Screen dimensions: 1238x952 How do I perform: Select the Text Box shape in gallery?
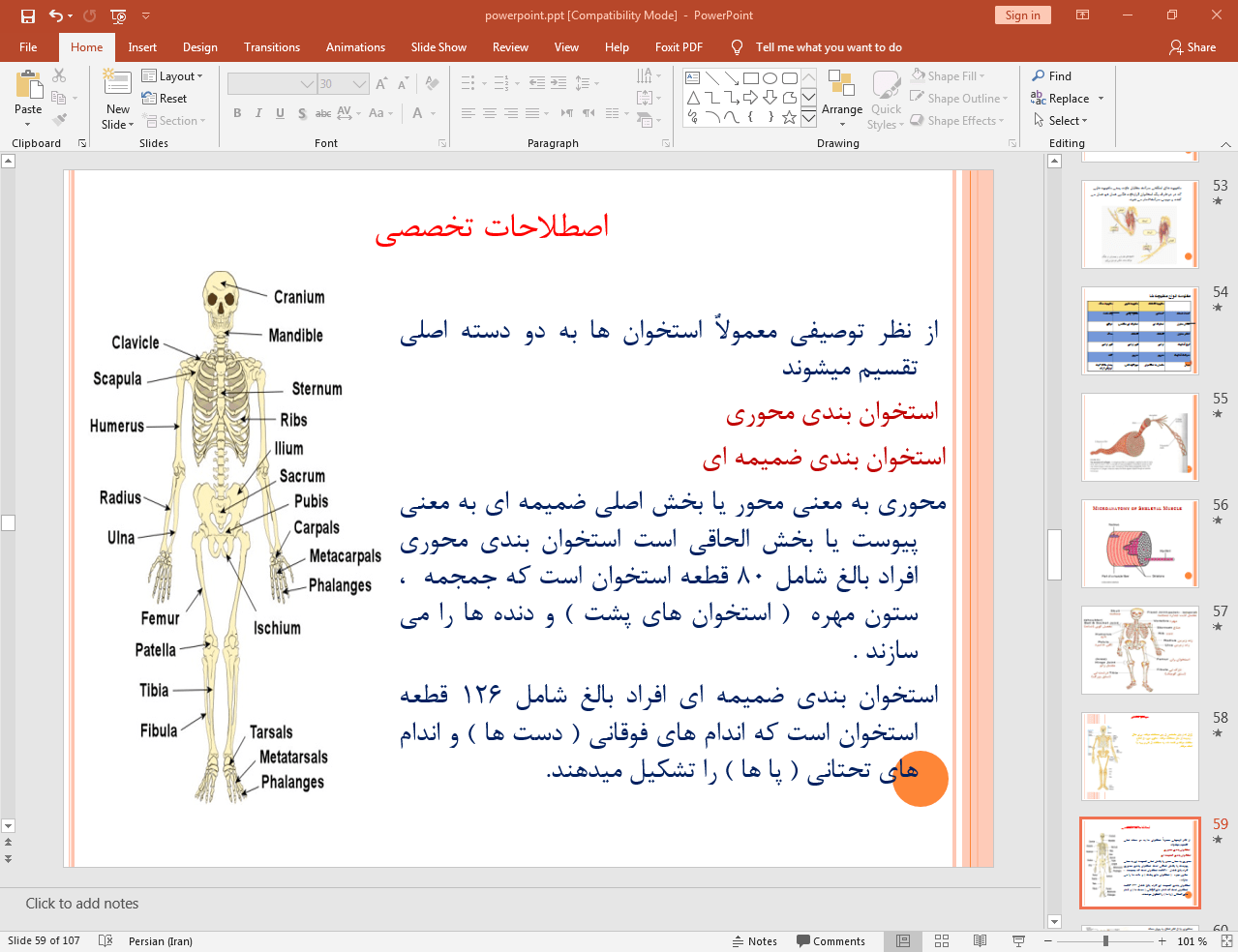693,78
